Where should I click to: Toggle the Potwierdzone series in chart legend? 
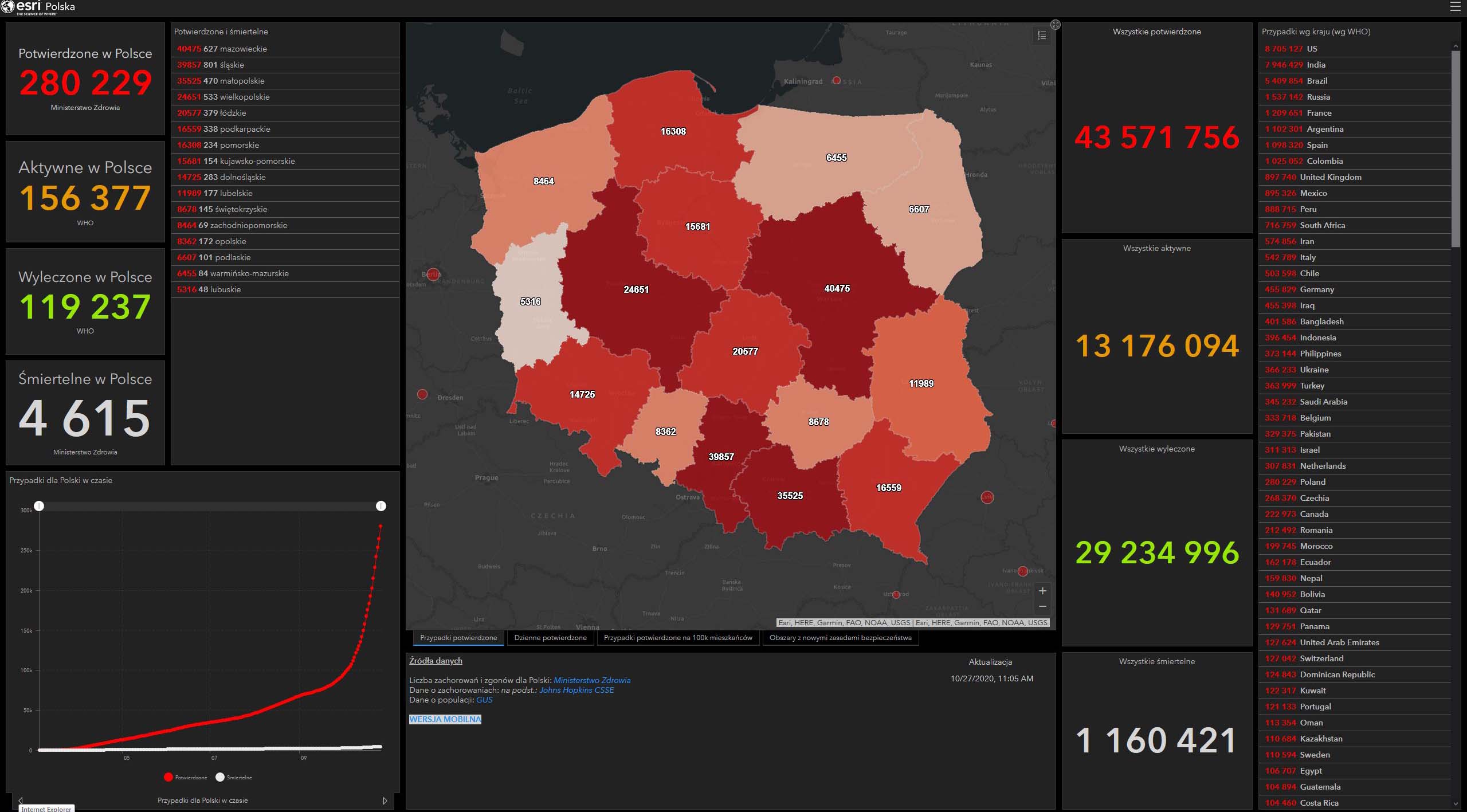tap(186, 777)
